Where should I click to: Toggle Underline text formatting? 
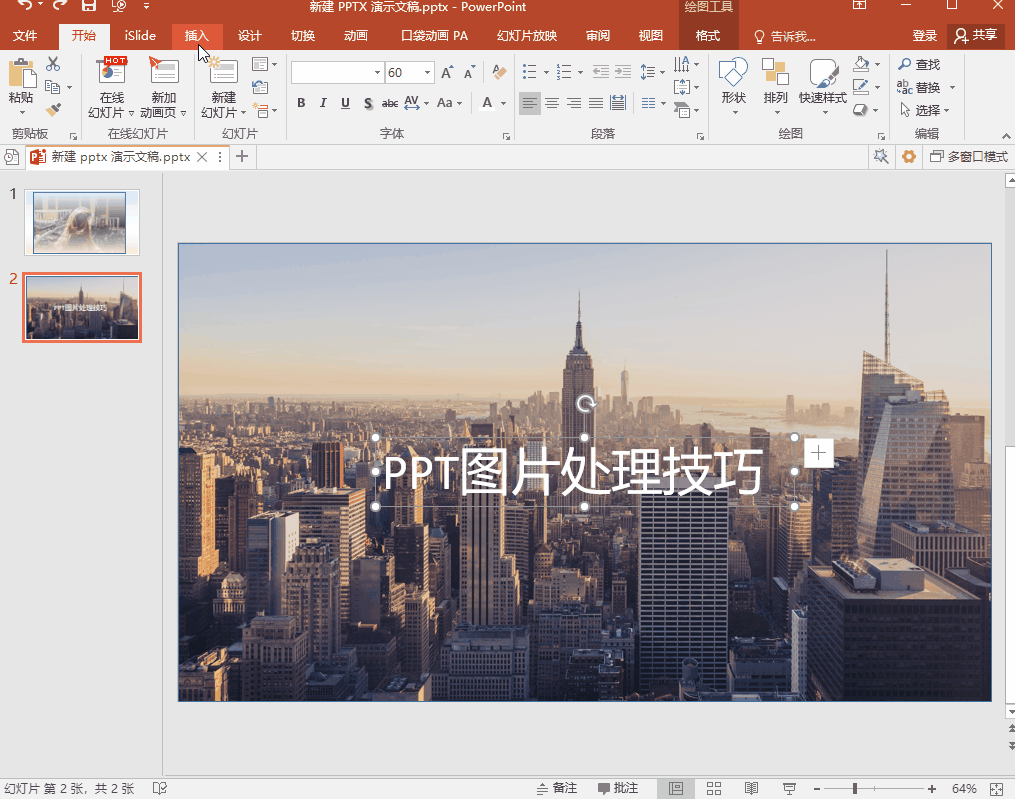[x=345, y=103]
